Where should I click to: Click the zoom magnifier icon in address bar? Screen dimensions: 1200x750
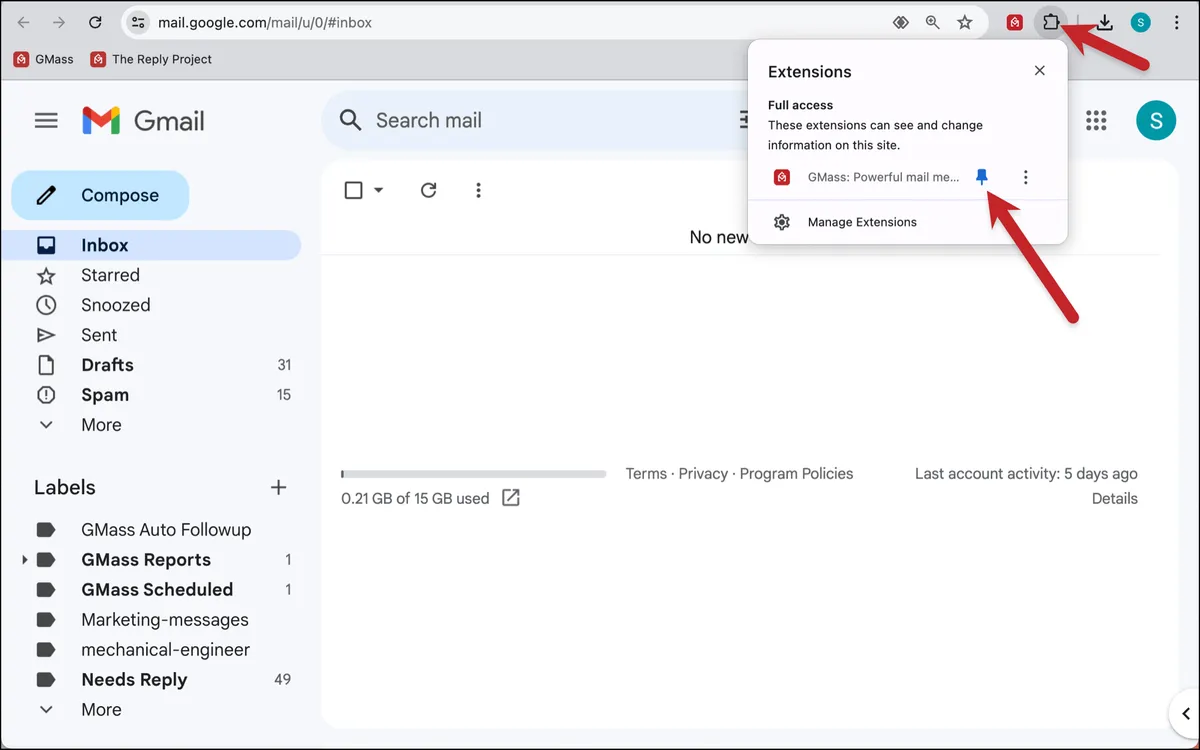coord(932,22)
